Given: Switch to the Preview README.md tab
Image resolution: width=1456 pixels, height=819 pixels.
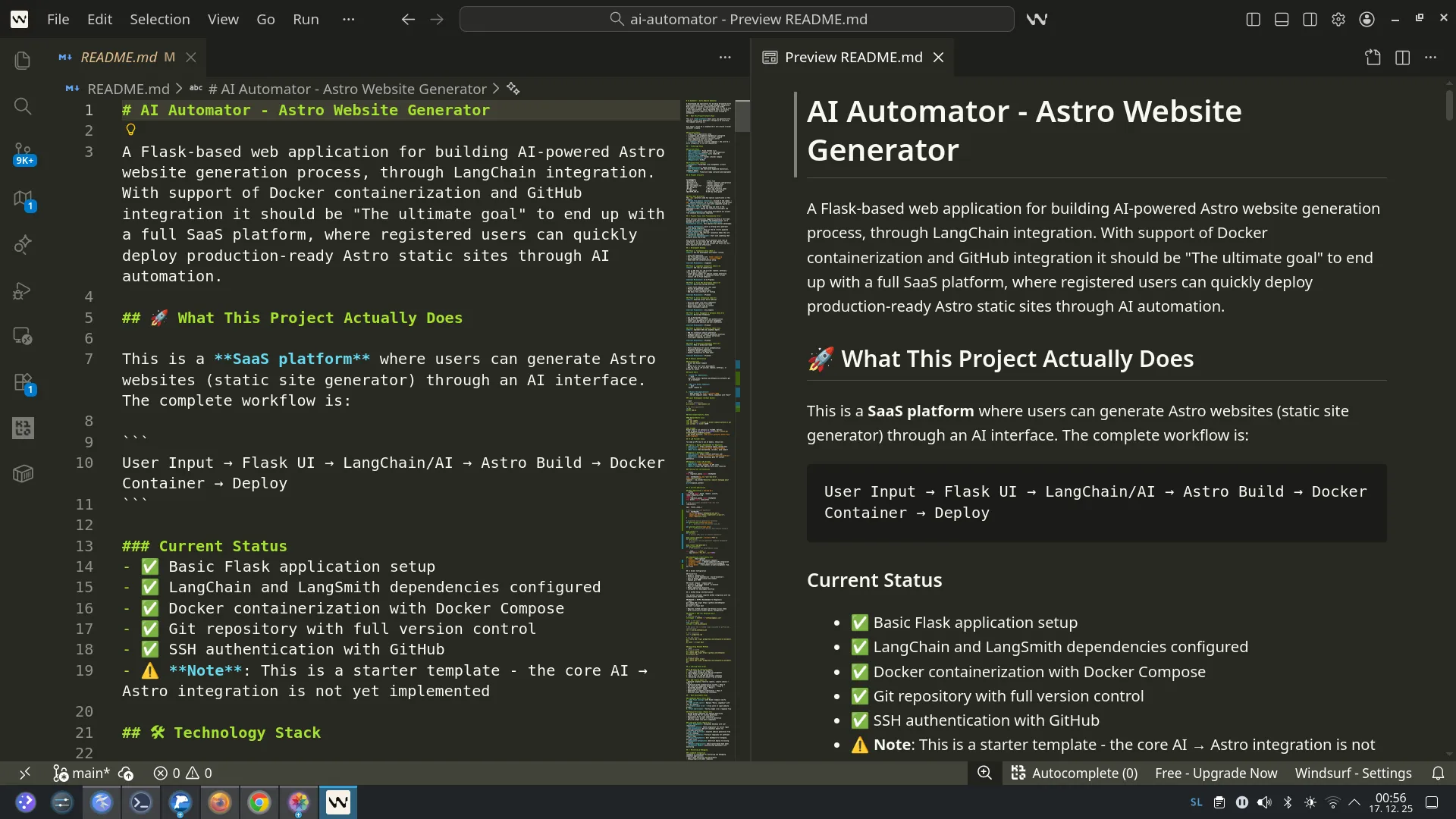Looking at the screenshot, I should click(852, 58).
